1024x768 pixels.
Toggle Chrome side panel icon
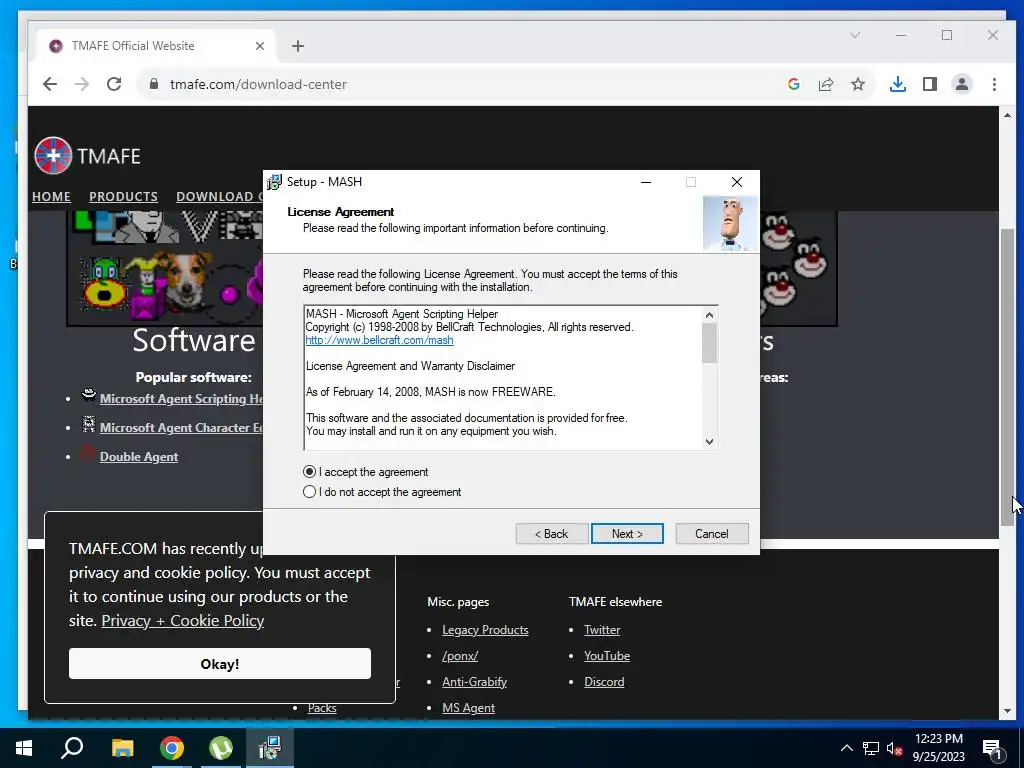click(930, 84)
